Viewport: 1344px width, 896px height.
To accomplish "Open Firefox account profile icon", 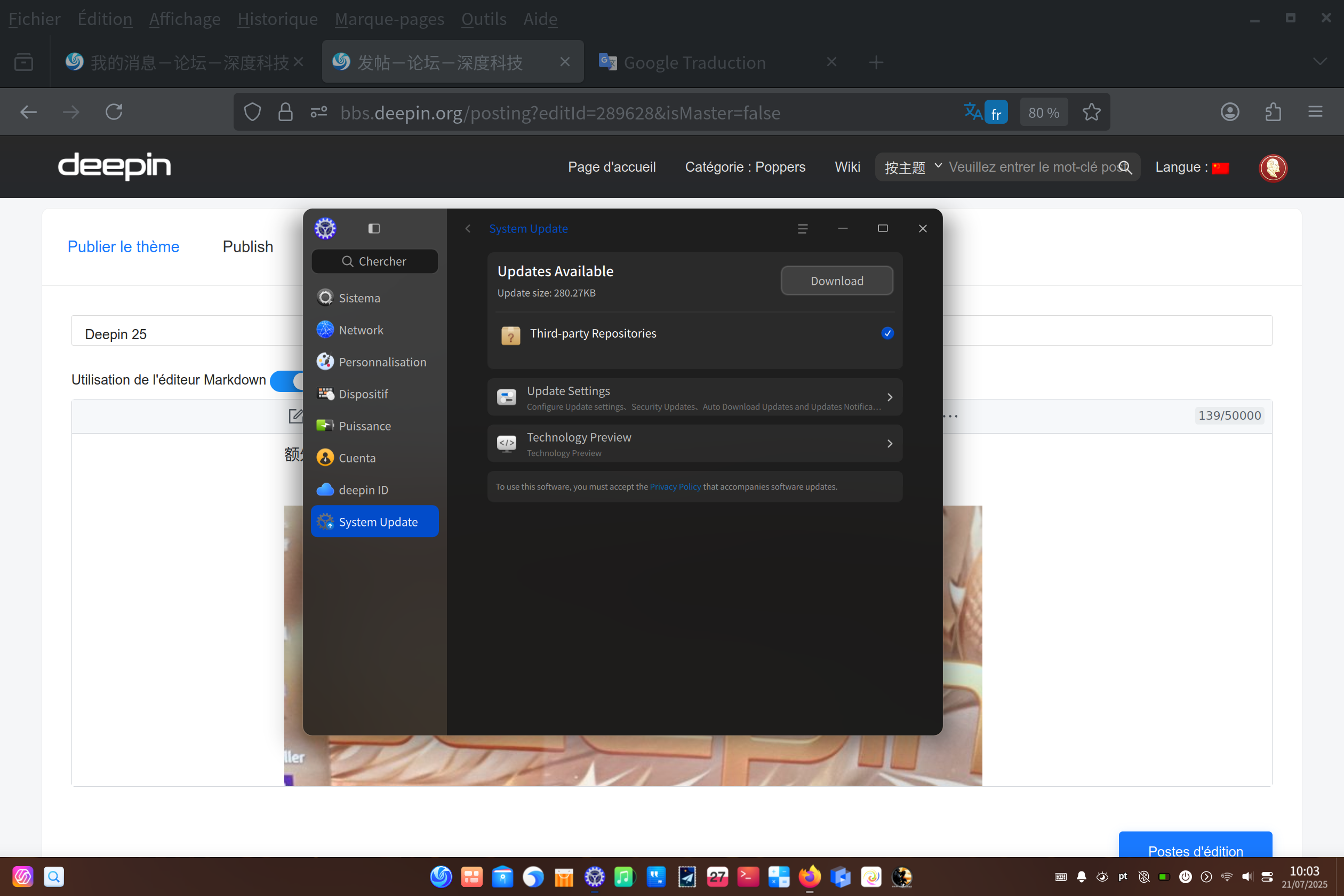I will [1230, 112].
